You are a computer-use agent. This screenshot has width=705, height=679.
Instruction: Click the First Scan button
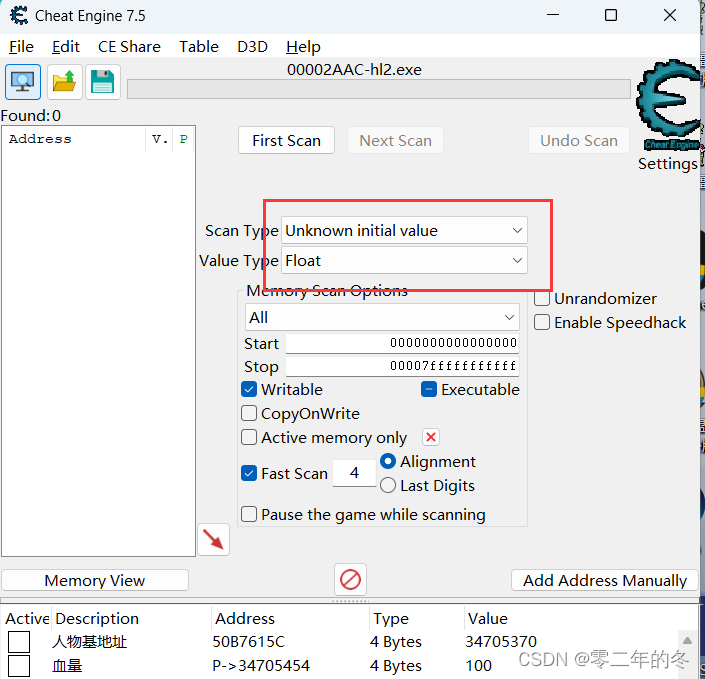tap(286, 140)
